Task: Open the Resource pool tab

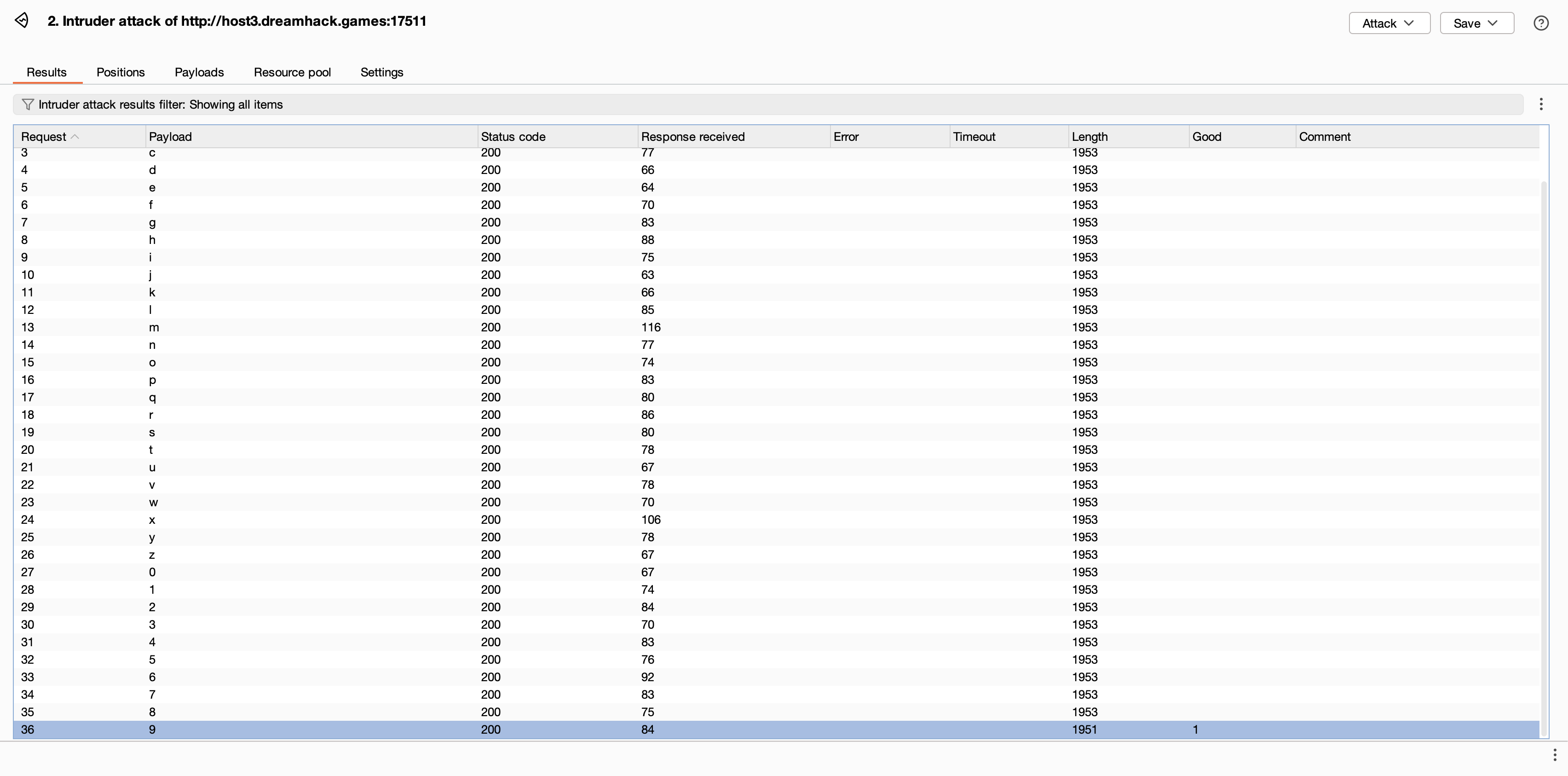Action: pos(292,72)
